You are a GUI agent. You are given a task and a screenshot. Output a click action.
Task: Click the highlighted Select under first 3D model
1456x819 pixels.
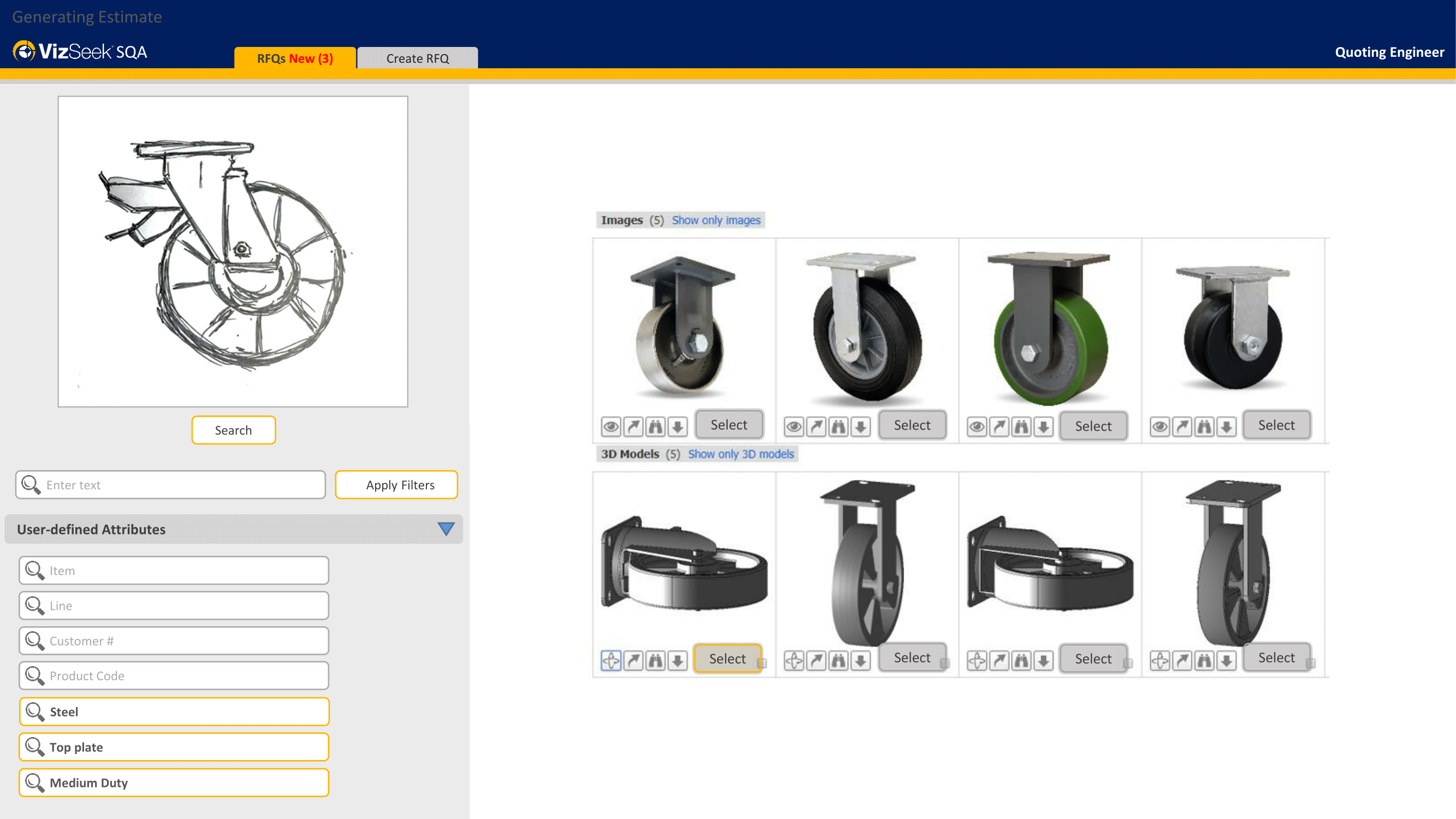[727, 658]
